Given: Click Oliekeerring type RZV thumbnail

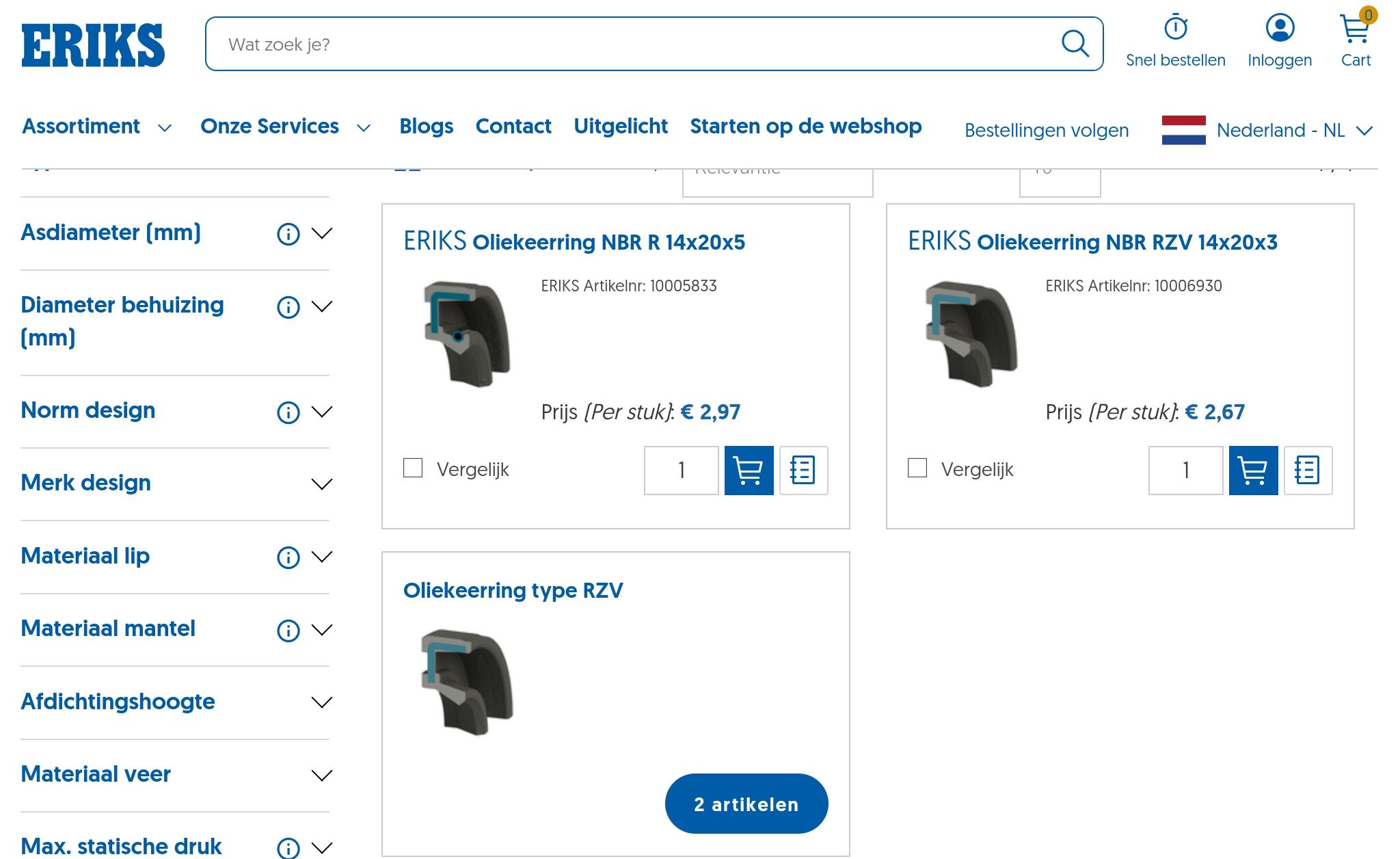Looking at the screenshot, I should [468, 683].
